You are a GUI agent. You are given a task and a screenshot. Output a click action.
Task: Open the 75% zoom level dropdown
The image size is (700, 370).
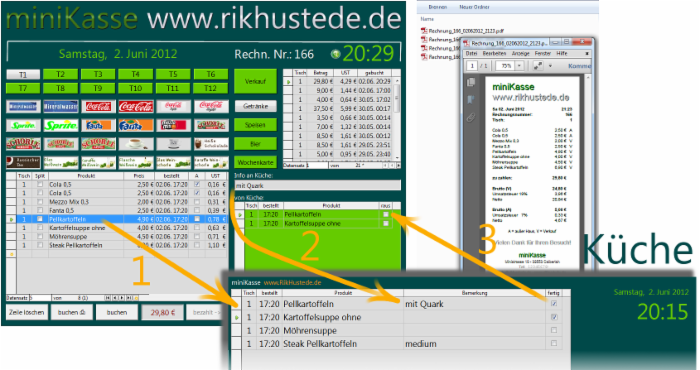point(519,66)
